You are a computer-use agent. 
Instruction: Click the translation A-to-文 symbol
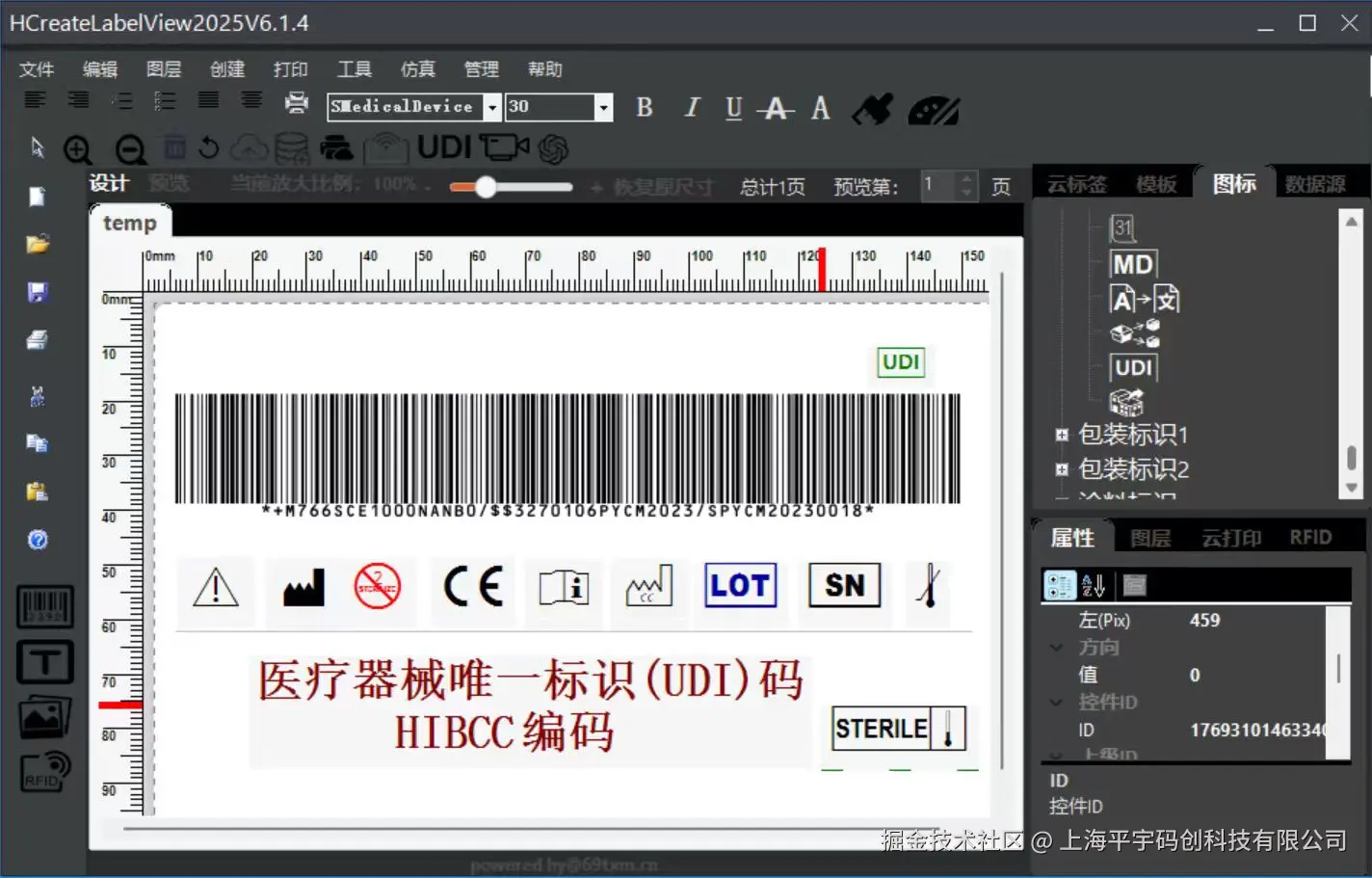click(x=1145, y=299)
